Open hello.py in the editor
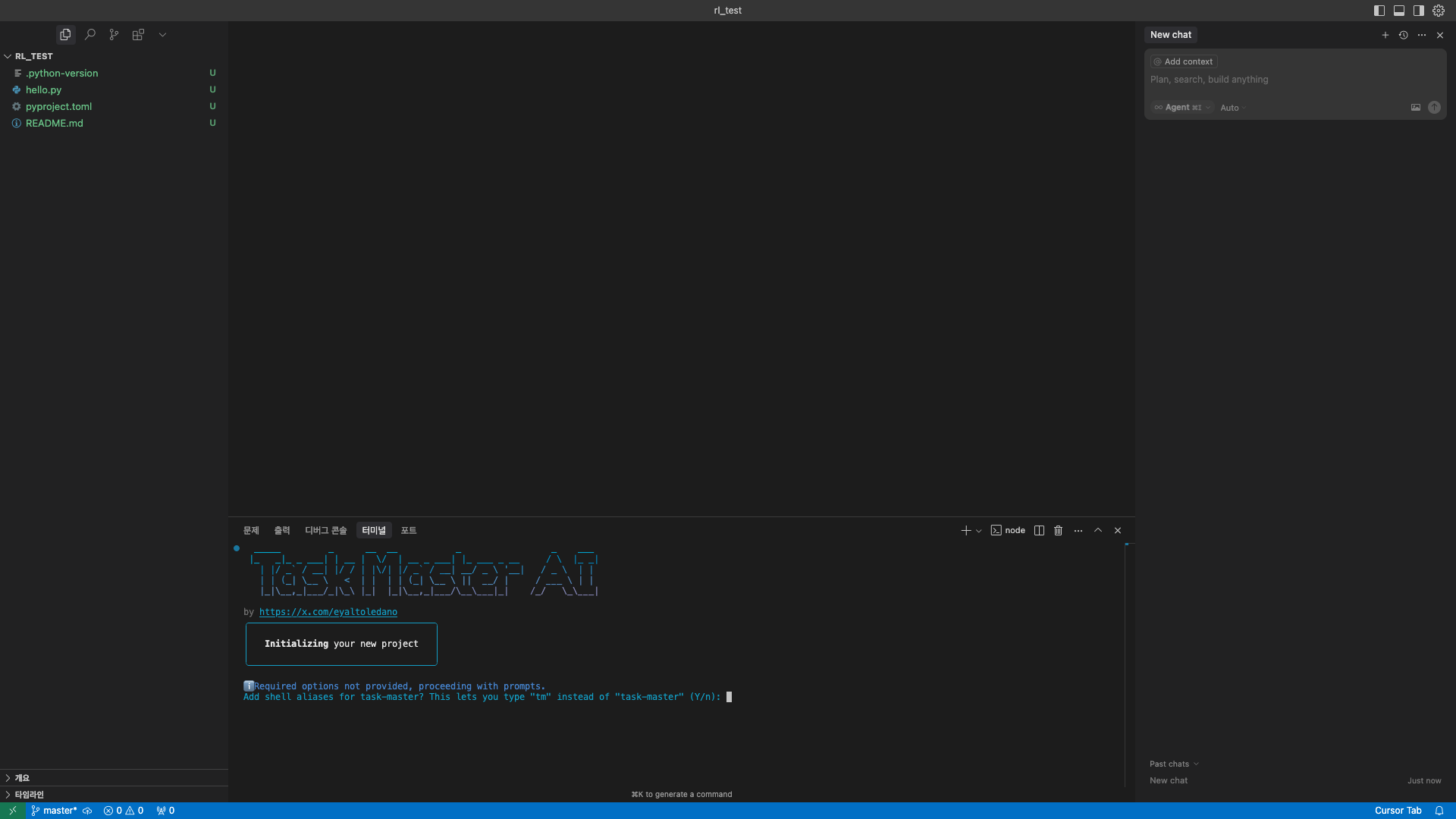Viewport: 1456px width, 819px height. pos(114,89)
